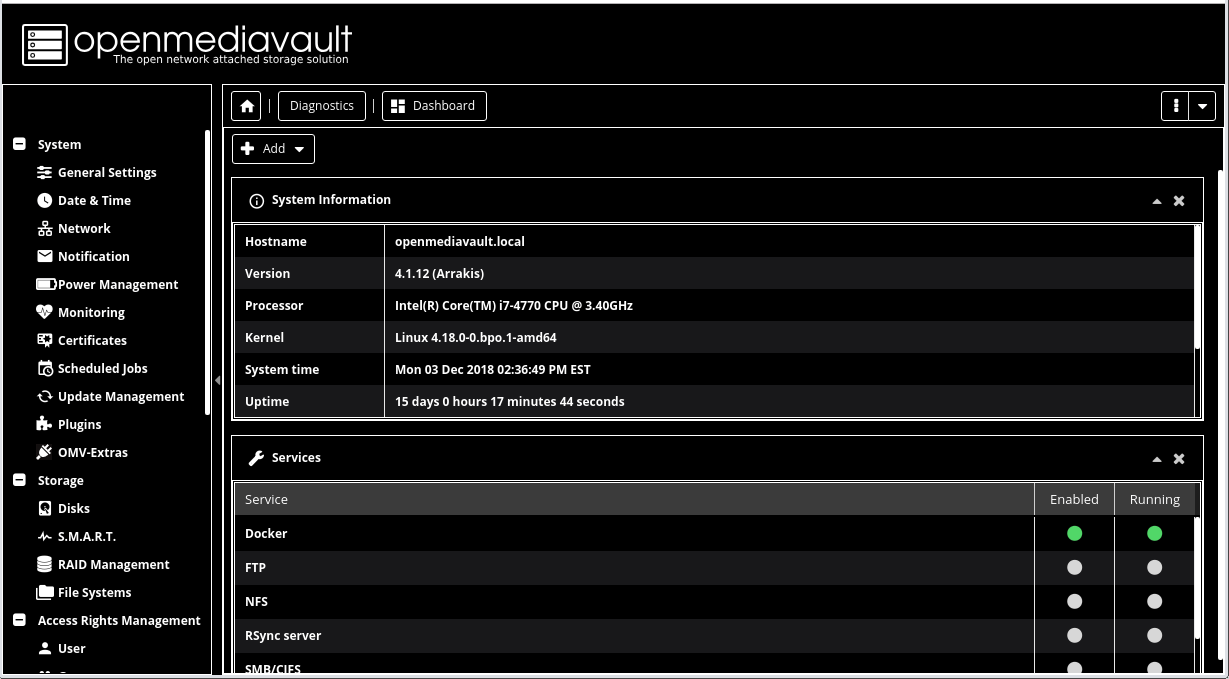Click the Disks drive icon
This screenshot has height=679, width=1229.
[x=44, y=508]
